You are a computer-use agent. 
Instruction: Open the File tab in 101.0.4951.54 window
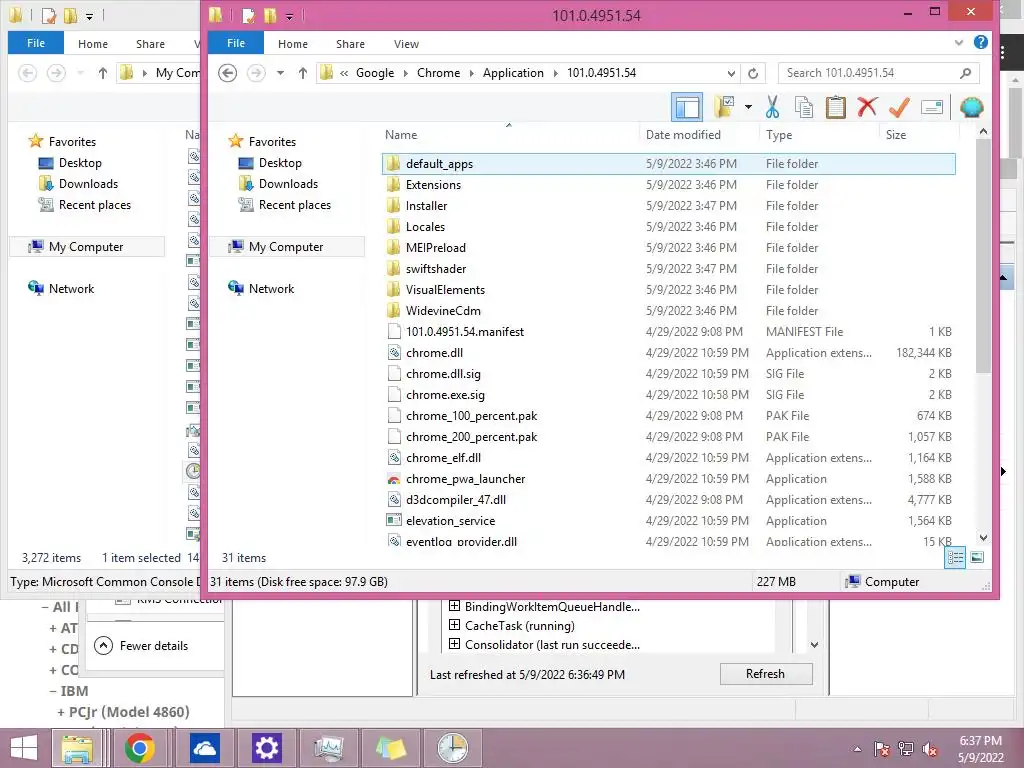[x=236, y=43]
